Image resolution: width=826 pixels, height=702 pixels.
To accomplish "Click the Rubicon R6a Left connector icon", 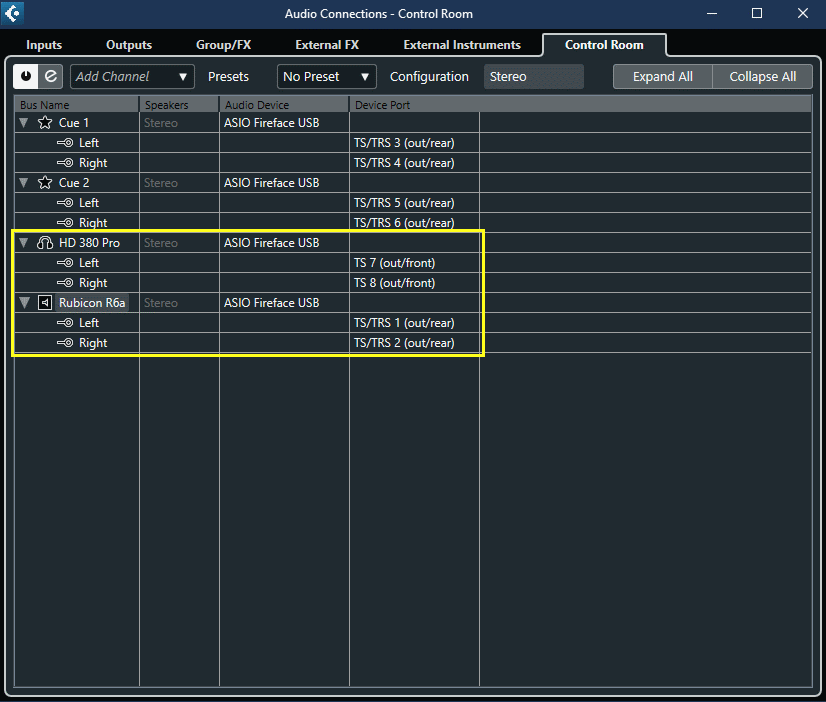I will (x=65, y=323).
